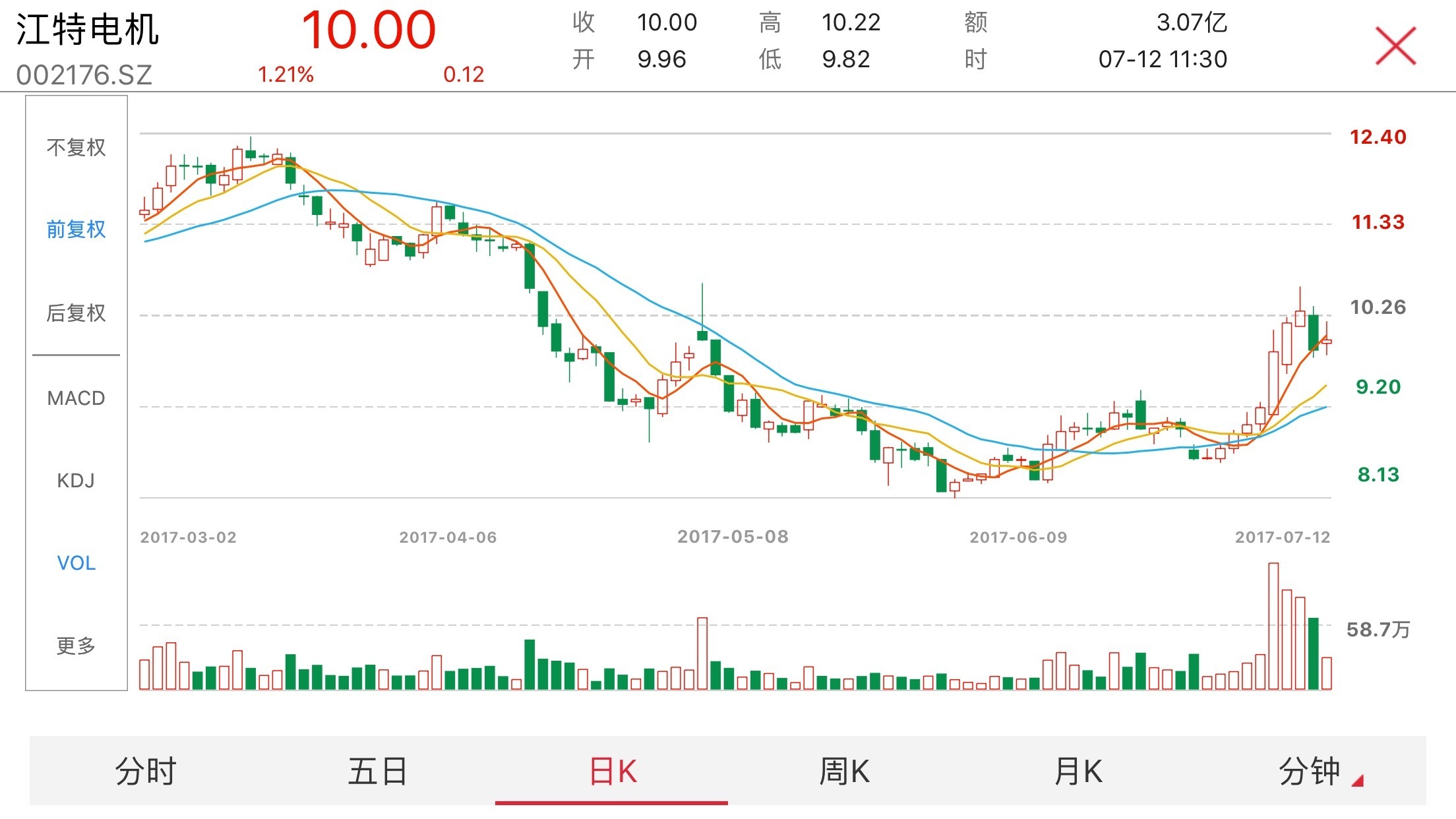Switch to 分时 tab
The width and height of the screenshot is (1456, 819).
click(146, 771)
